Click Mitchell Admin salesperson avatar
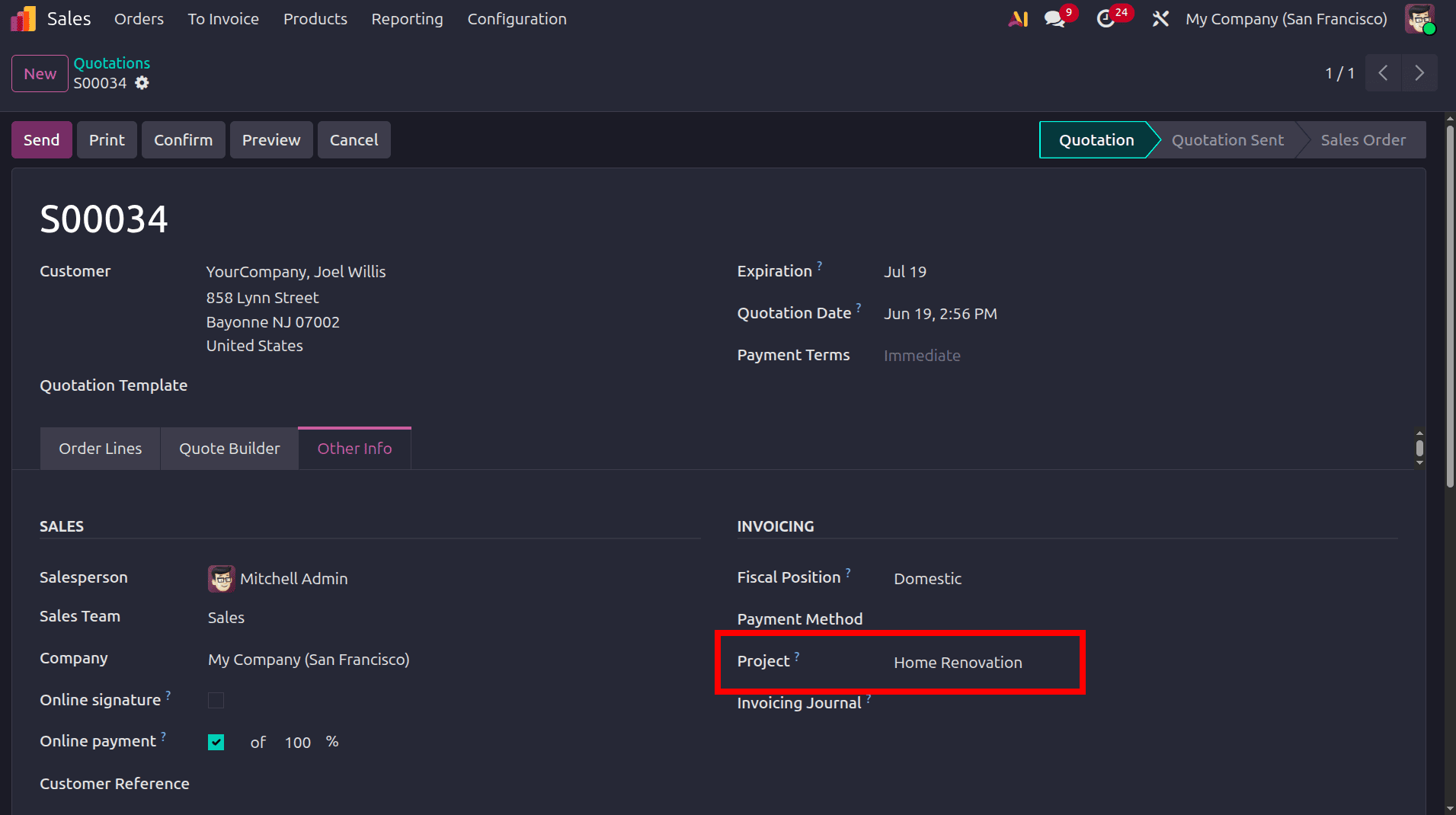 click(x=221, y=579)
